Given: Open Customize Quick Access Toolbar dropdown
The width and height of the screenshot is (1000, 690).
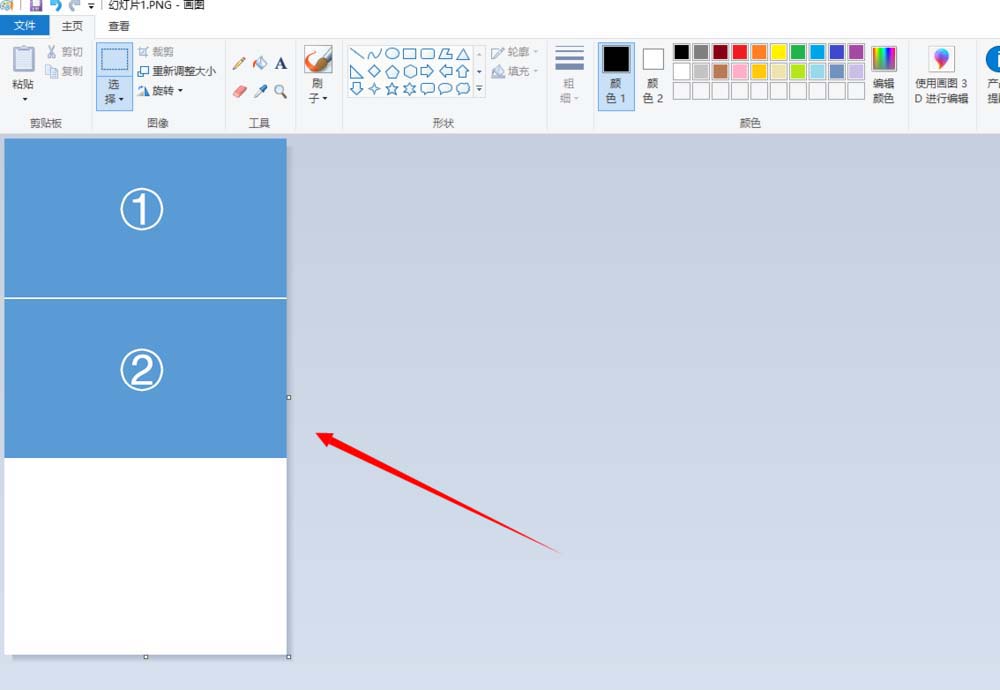Looking at the screenshot, I should coord(91,6).
